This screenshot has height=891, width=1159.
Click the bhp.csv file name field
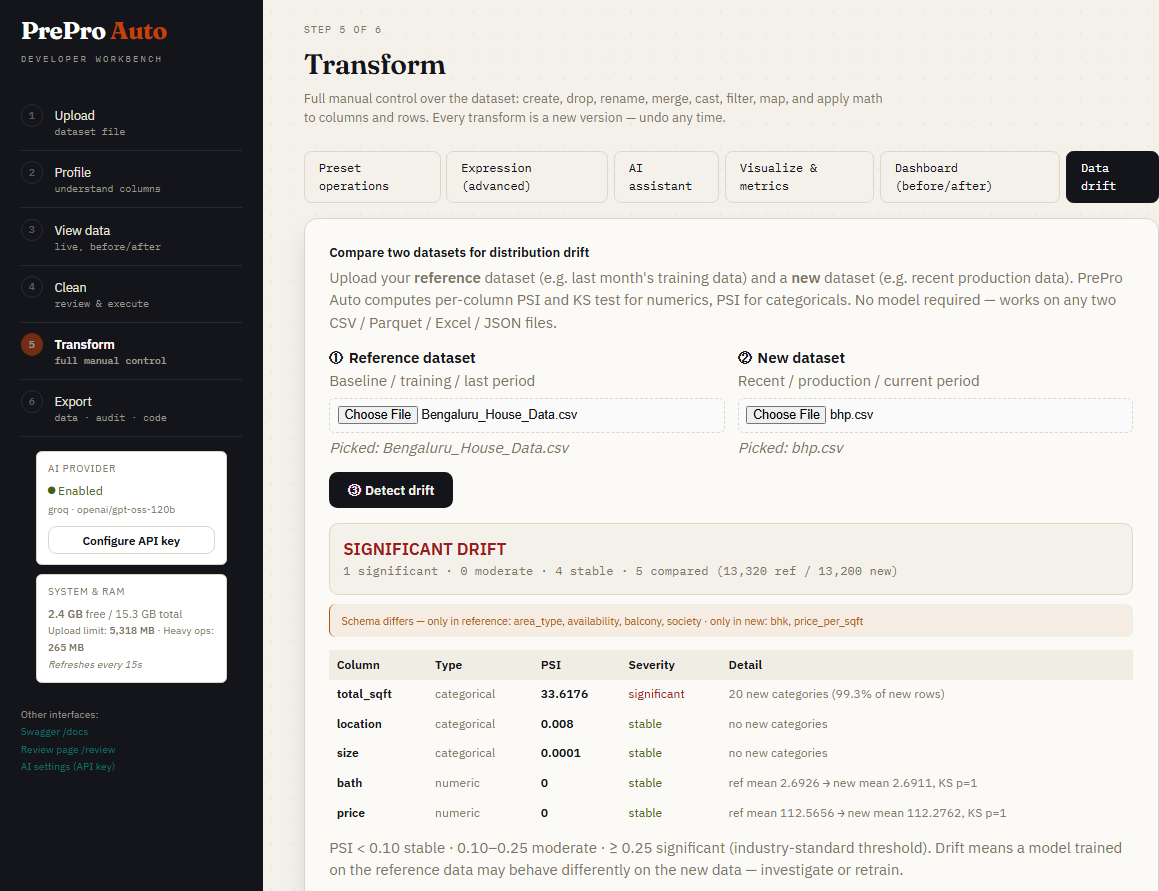pos(935,416)
